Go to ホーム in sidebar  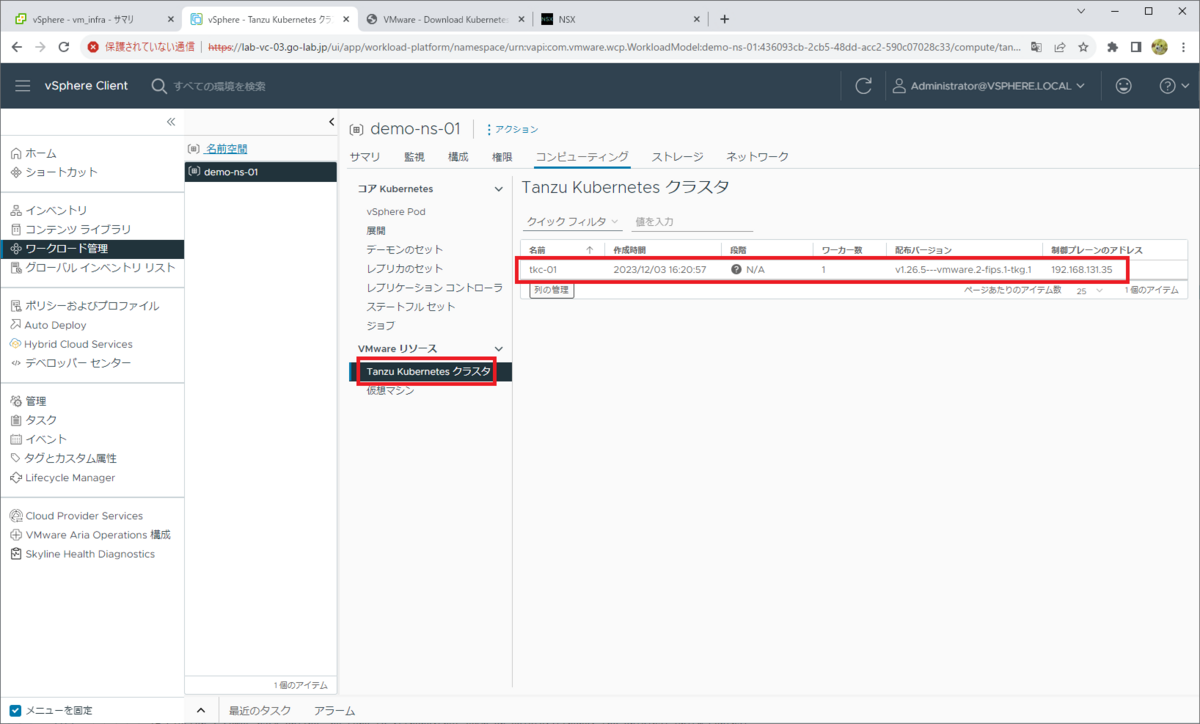33,153
